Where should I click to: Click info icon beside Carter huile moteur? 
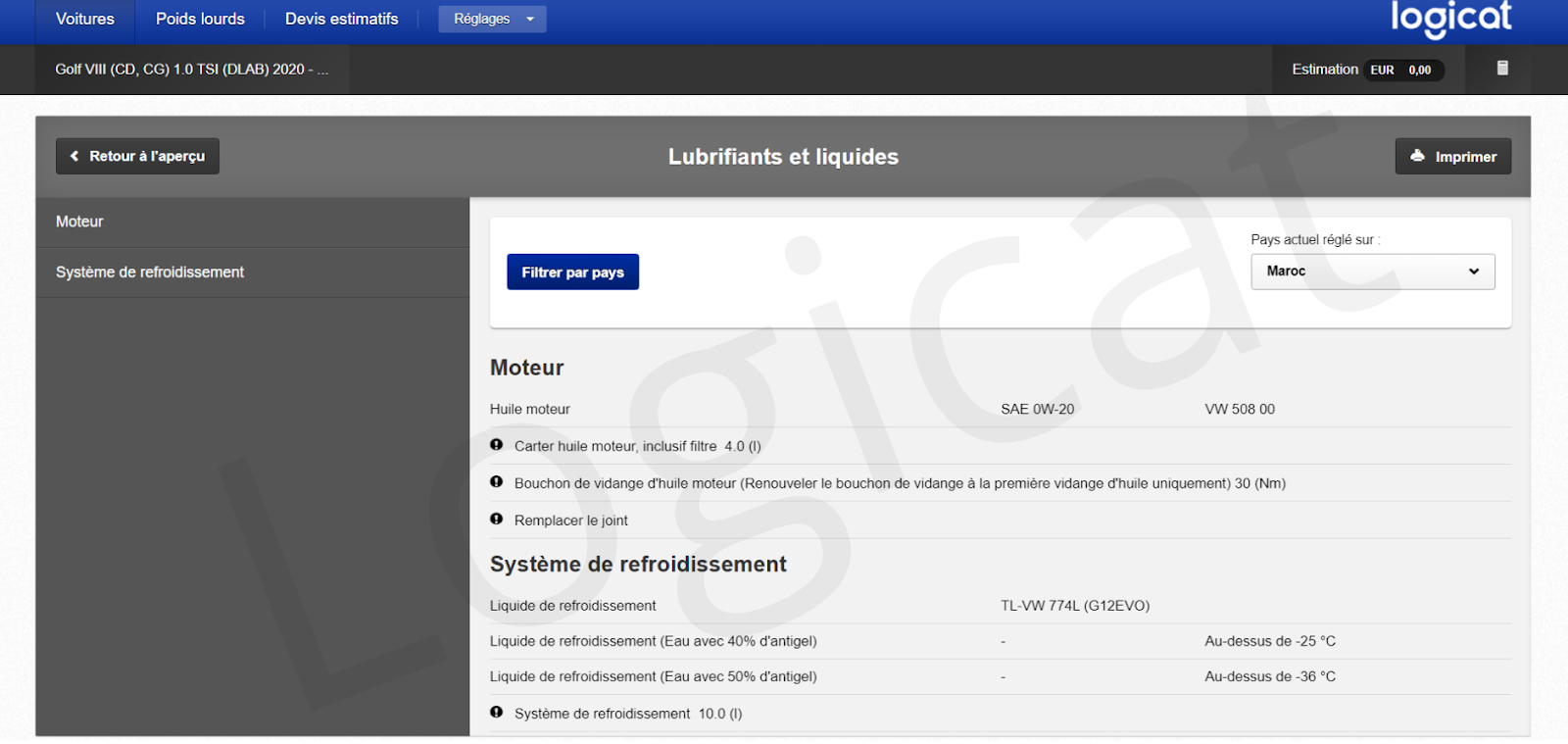497,445
